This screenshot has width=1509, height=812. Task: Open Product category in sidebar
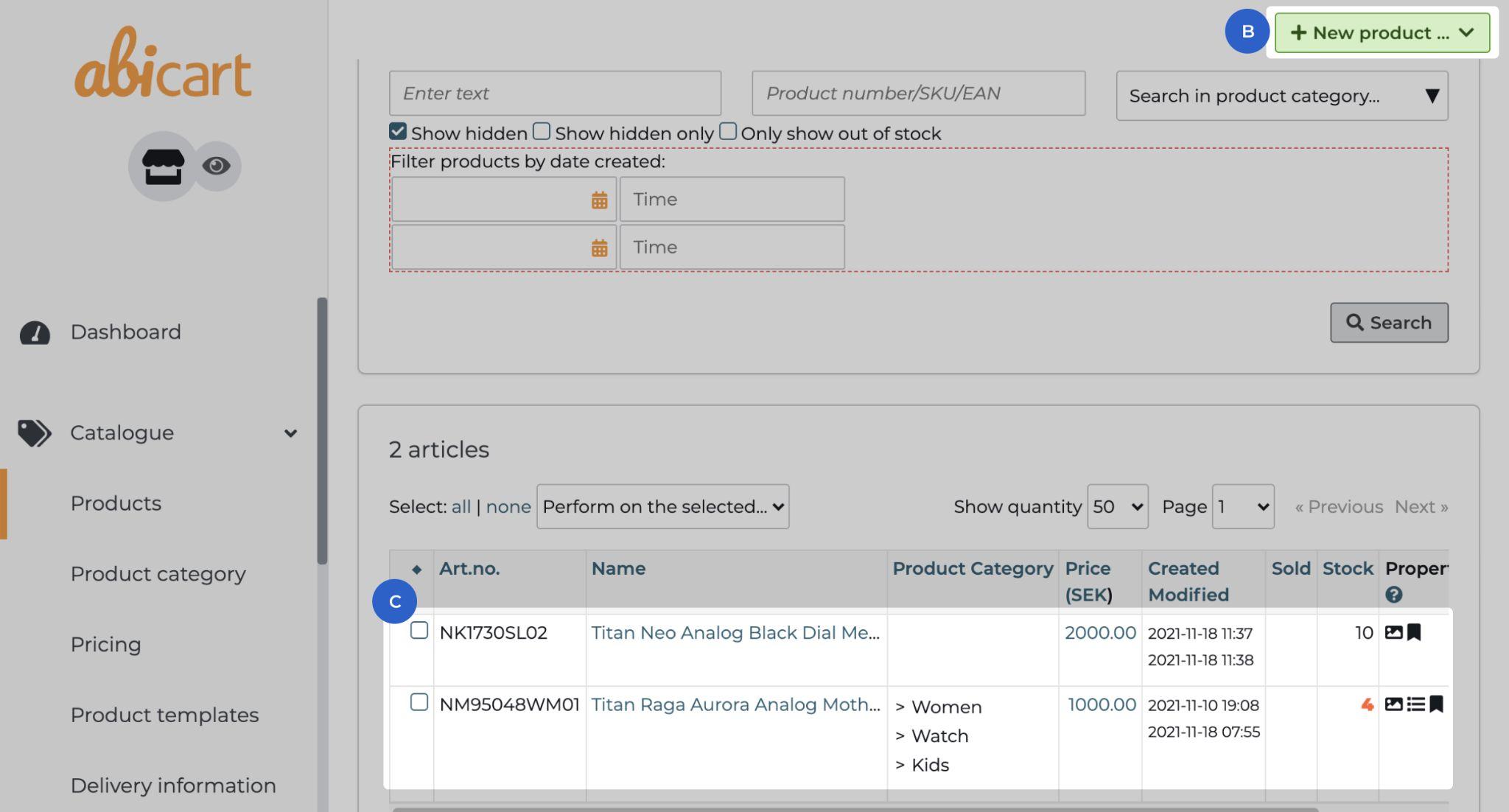[158, 574]
